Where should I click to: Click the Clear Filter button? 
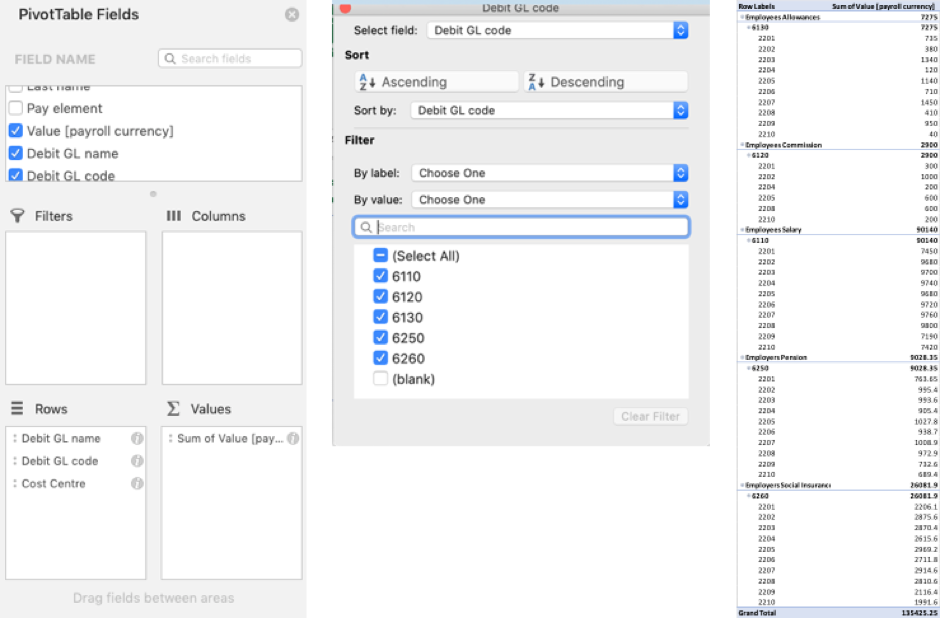[x=650, y=416]
